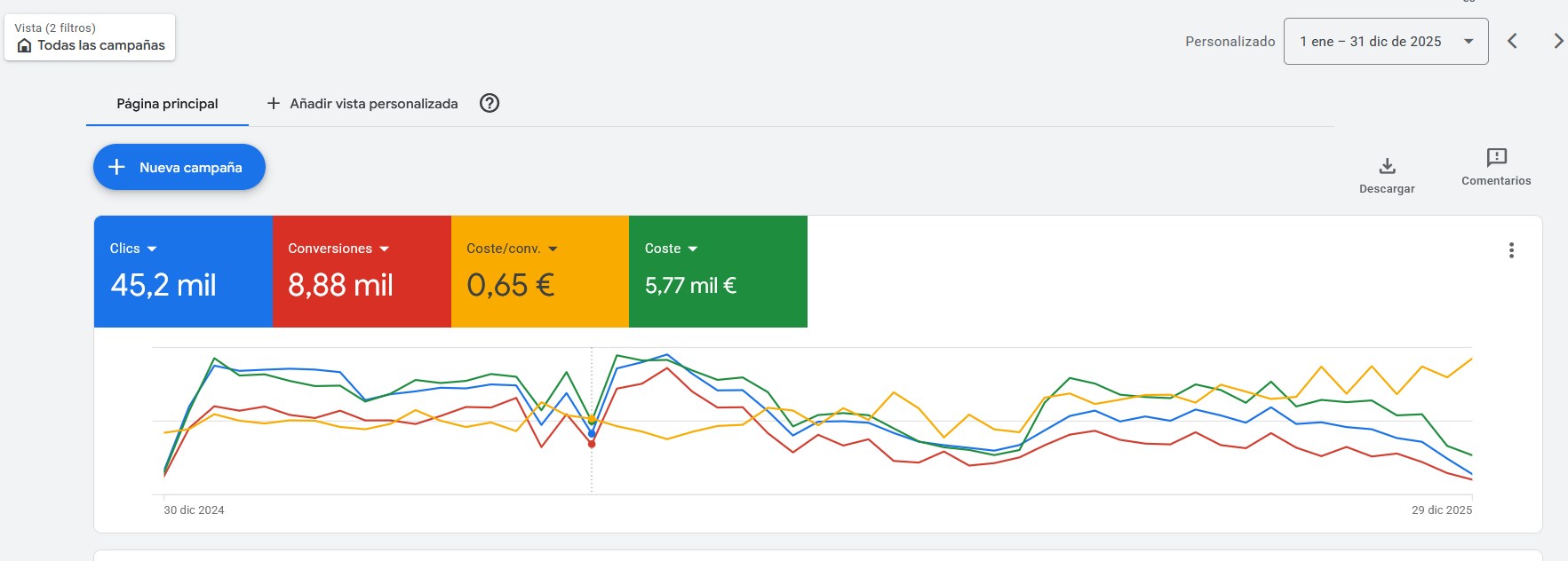Click the home icon beside Todas las campañas

tap(25, 45)
